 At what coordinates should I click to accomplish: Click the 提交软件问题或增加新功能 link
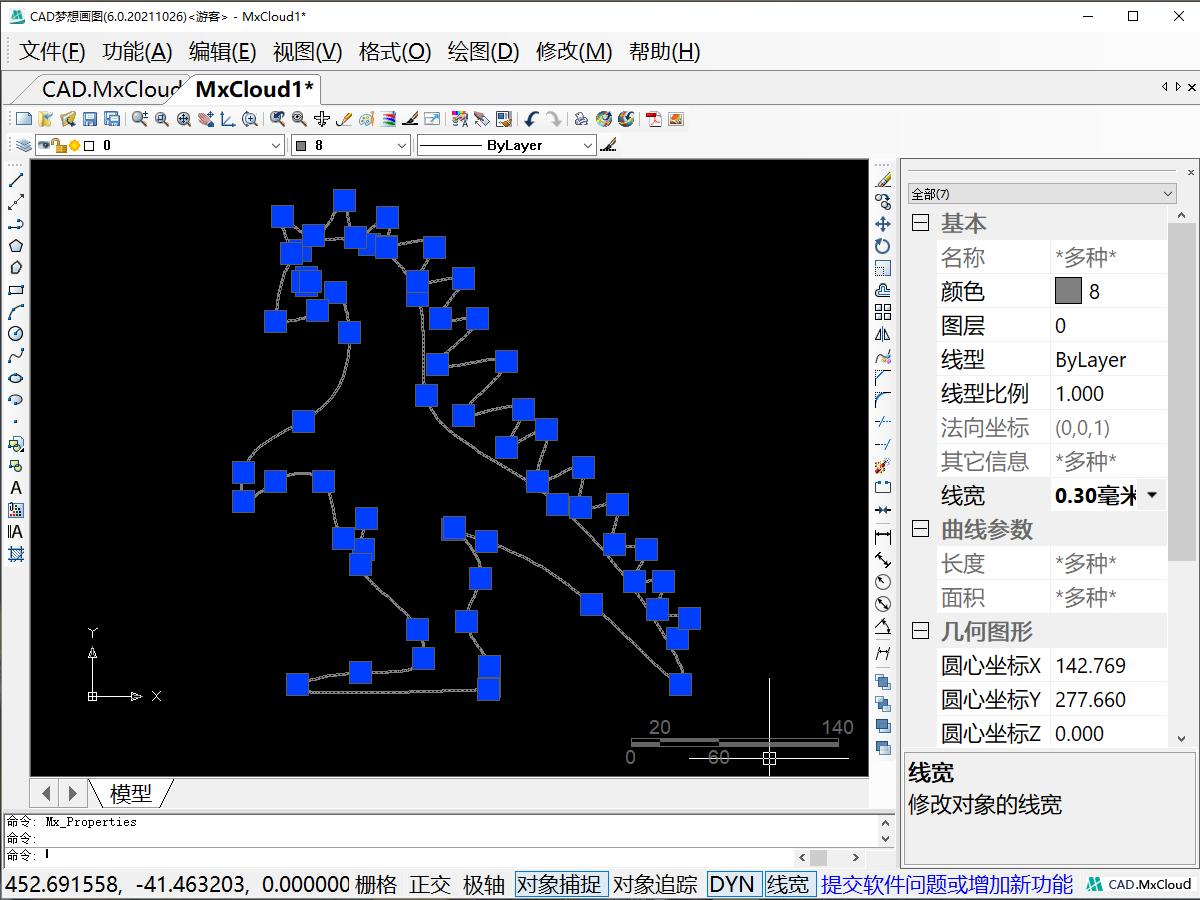[x=945, y=884]
